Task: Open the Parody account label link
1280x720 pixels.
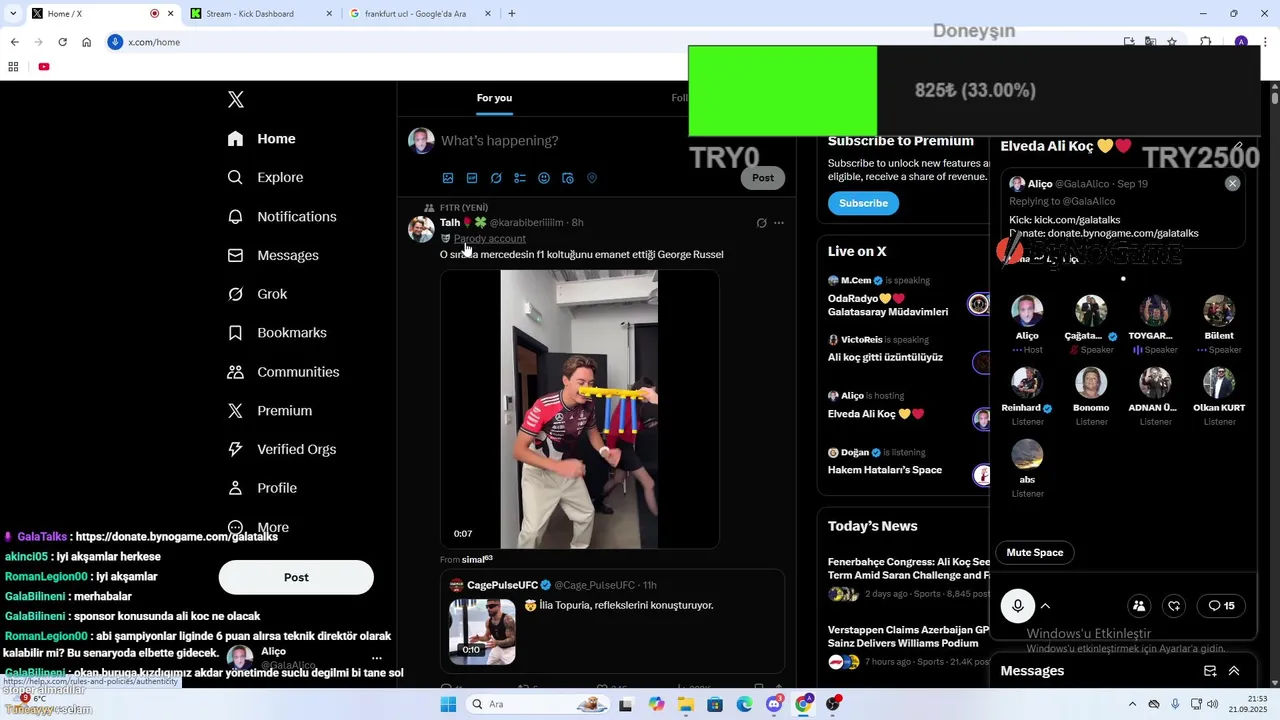Action: pos(489,239)
